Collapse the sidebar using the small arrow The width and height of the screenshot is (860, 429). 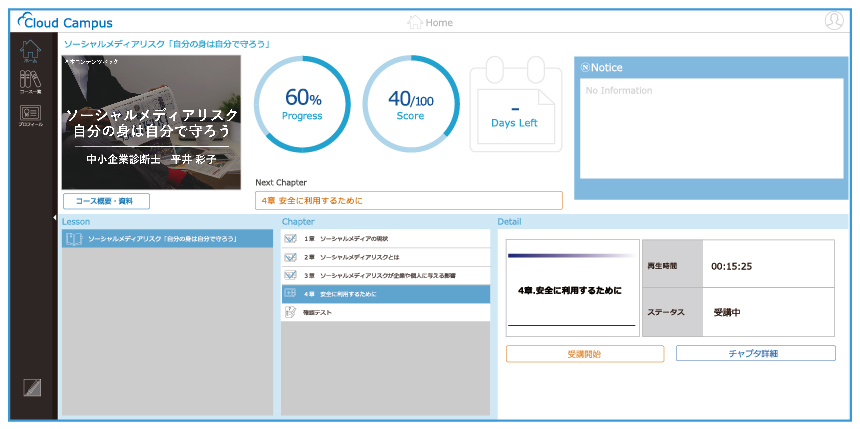click(x=56, y=217)
